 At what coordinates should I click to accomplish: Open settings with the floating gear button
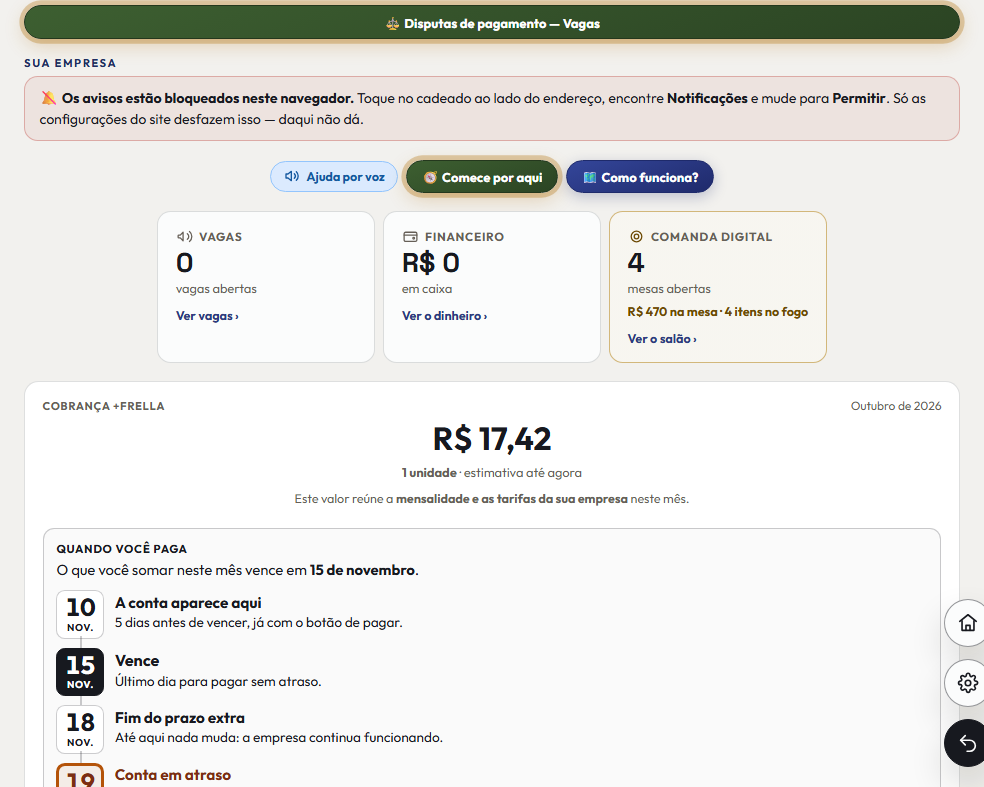tap(967, 682)
